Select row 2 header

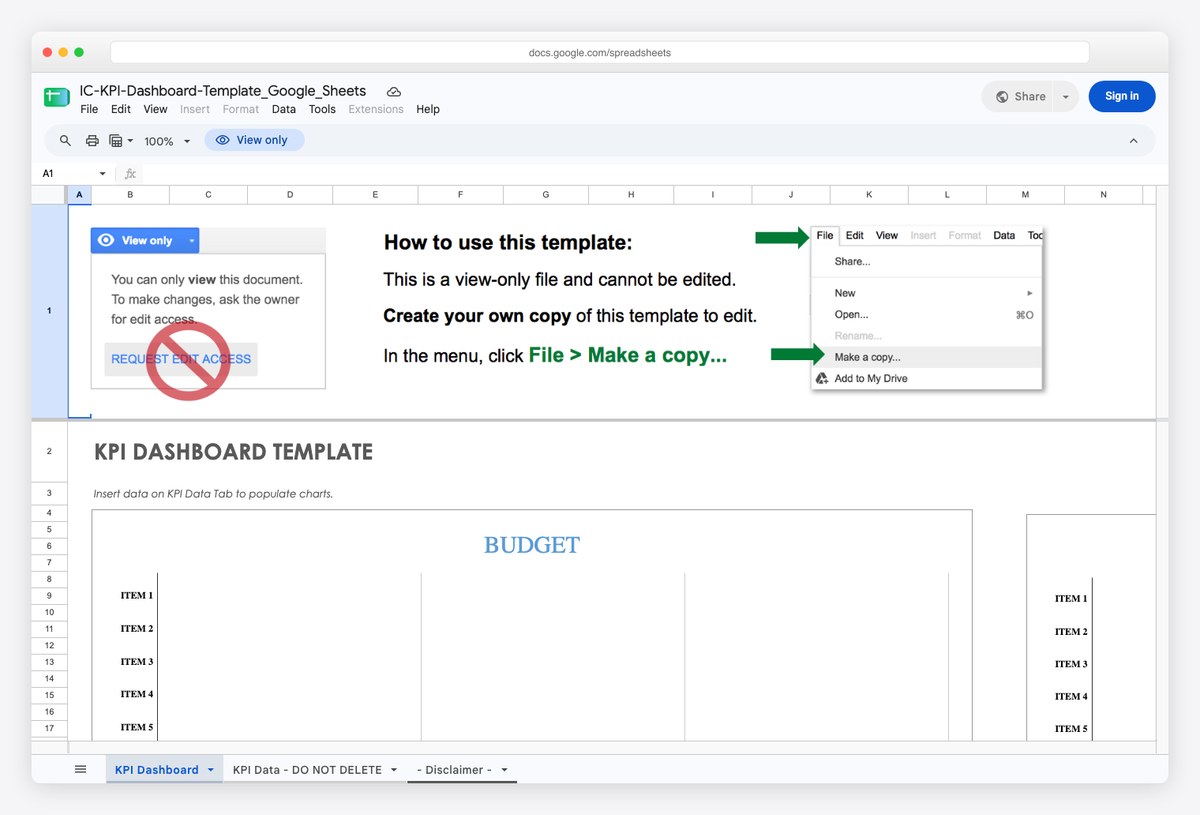[49, 452]
